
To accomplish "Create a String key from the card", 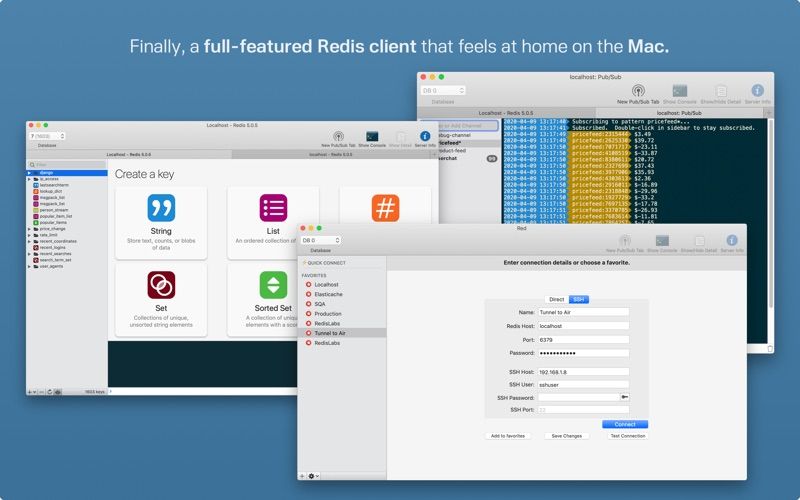I will click(x=161, y=223).
